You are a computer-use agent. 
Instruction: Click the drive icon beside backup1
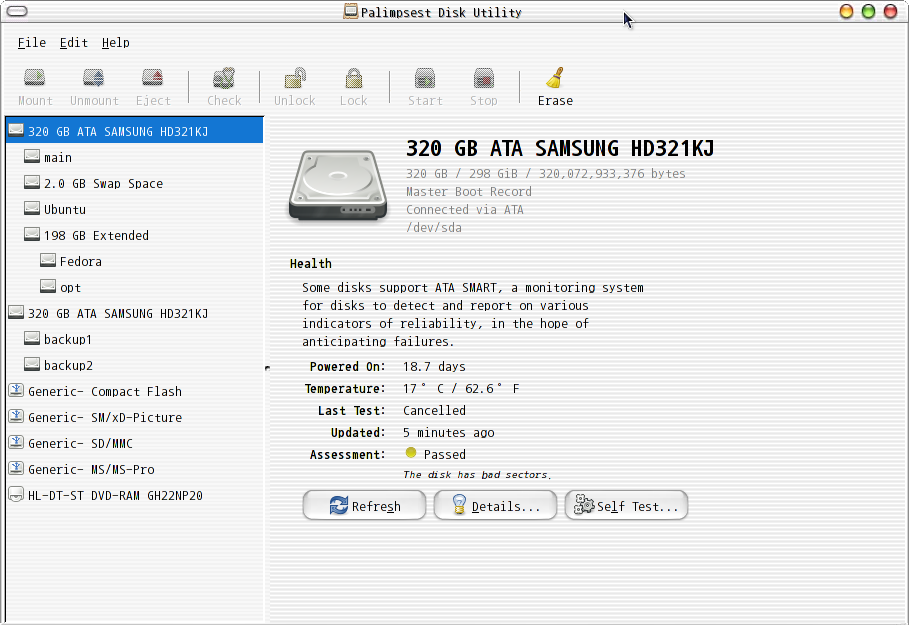[x=32, y=338]
